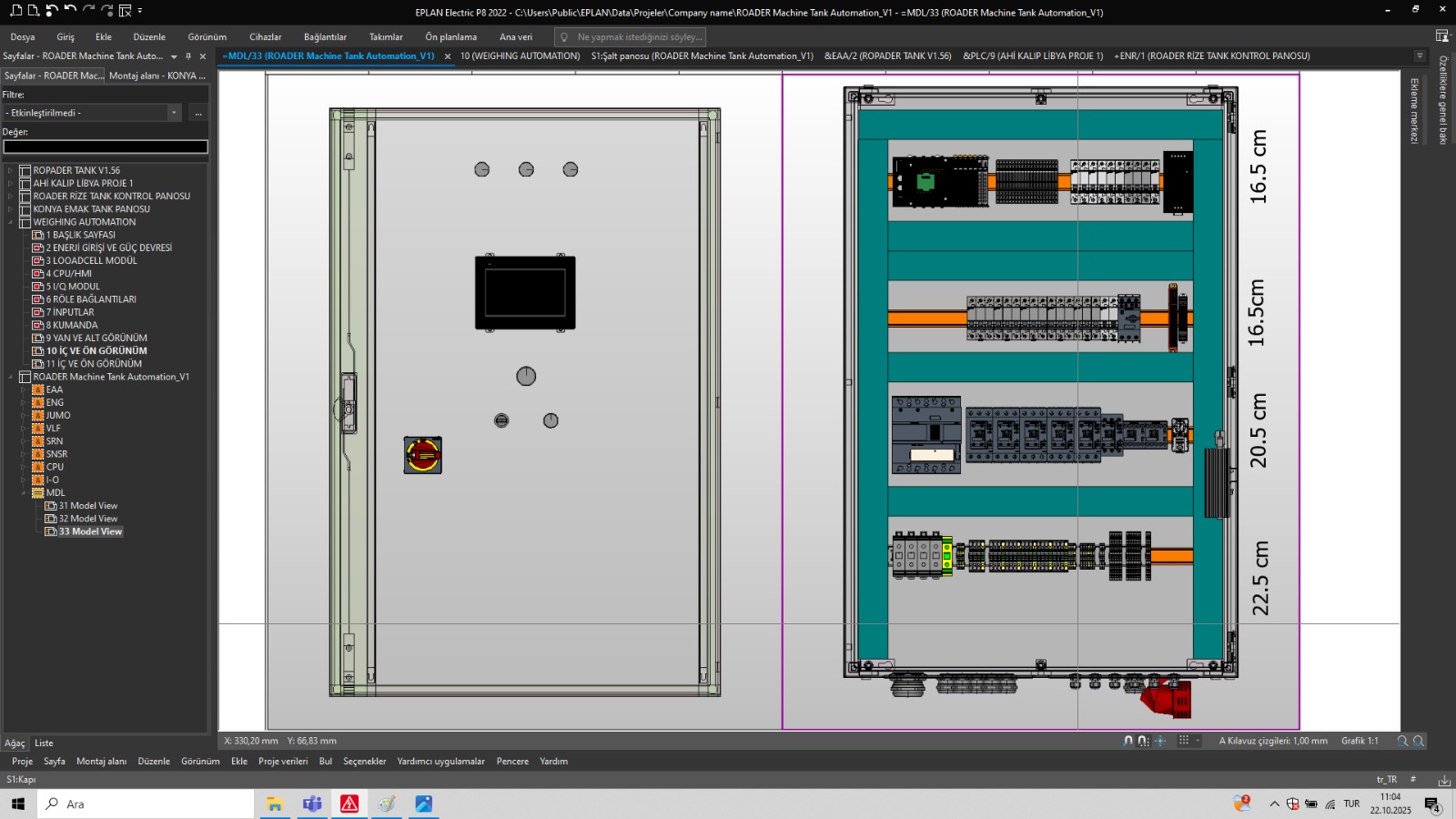Select the 32 Model View tree page

point(88,519)
